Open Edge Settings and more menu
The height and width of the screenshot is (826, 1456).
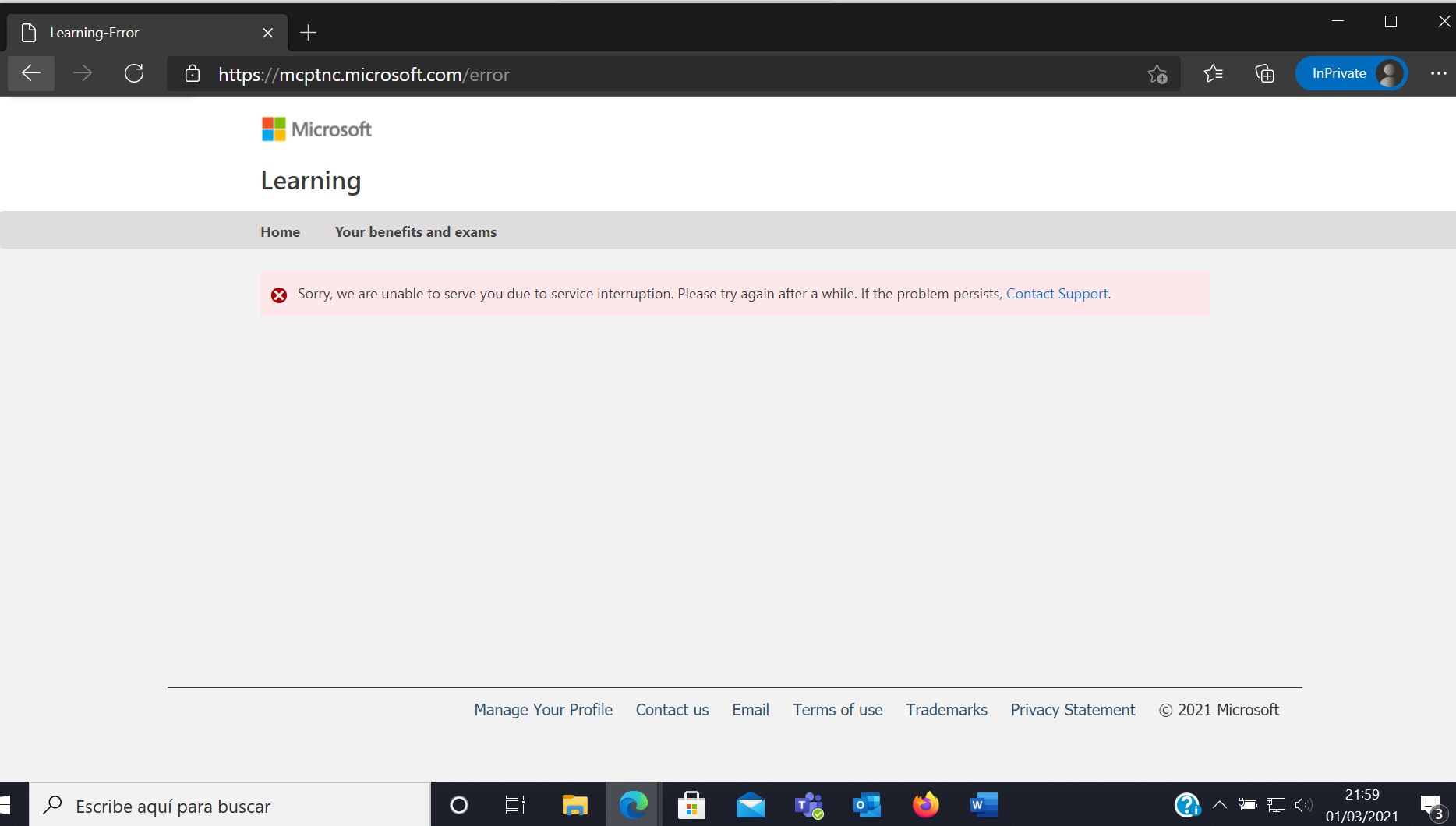[x=1438, y=73]
